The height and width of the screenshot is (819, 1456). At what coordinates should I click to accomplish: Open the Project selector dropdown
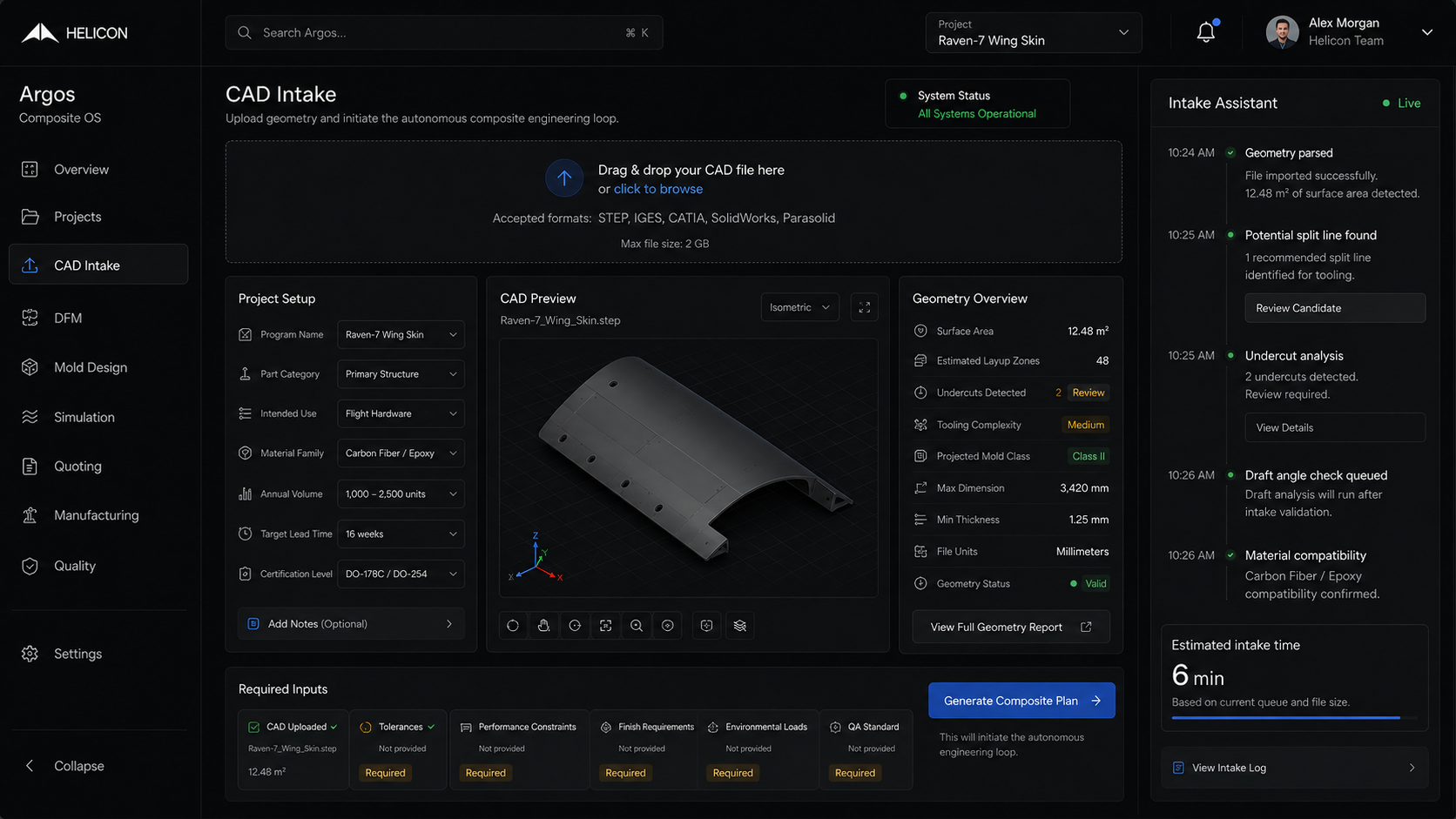(1034, 33)
